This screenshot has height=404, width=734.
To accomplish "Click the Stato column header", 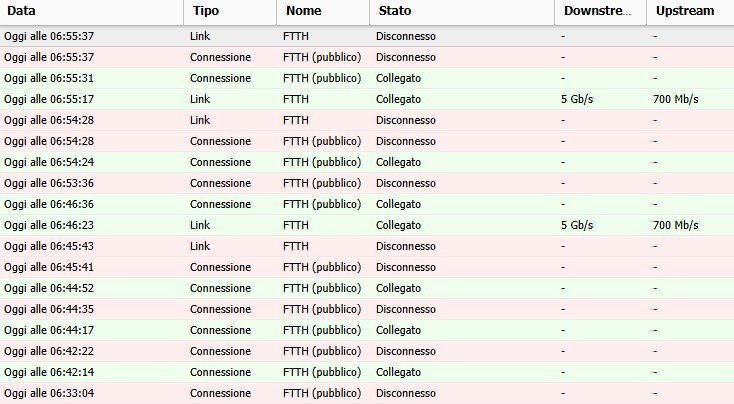I will point(462,11).
